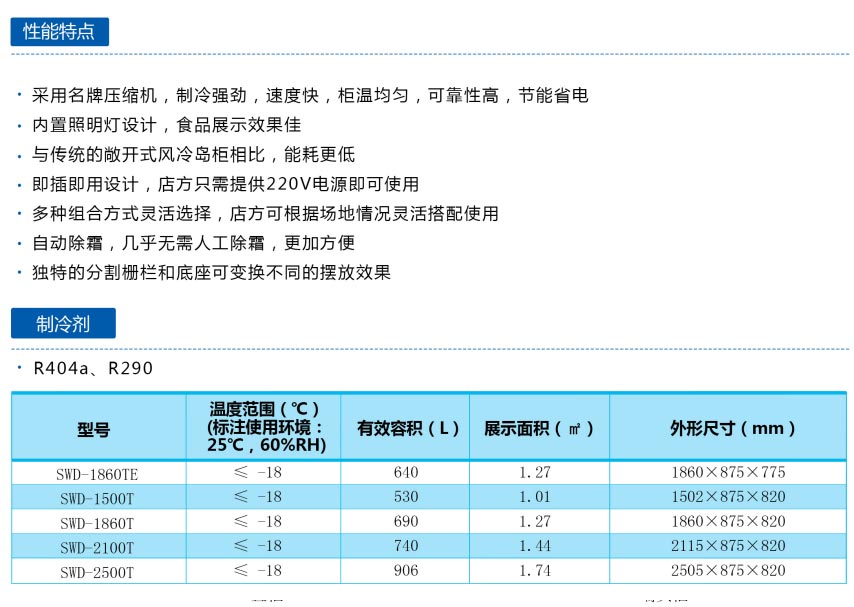
Task: Click the 温度范围 column header
Action: click(264, 427)
